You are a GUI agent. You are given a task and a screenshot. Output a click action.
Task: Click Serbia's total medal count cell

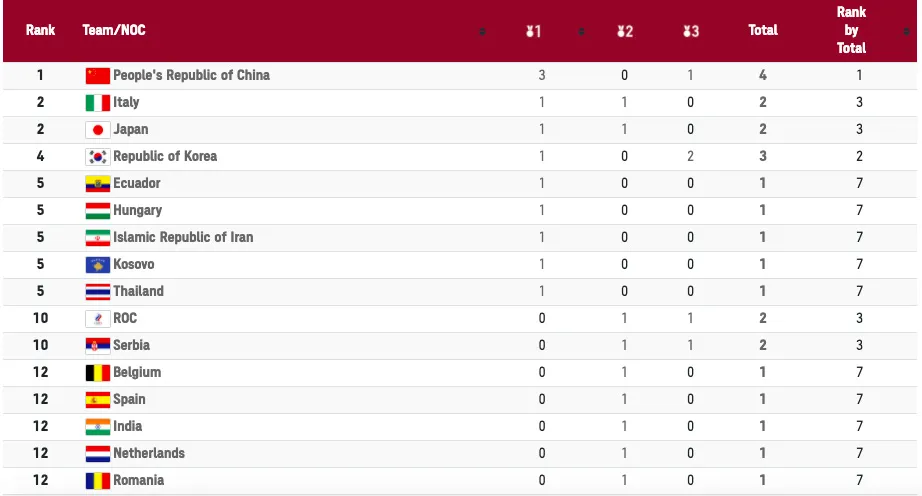[763, 345]
